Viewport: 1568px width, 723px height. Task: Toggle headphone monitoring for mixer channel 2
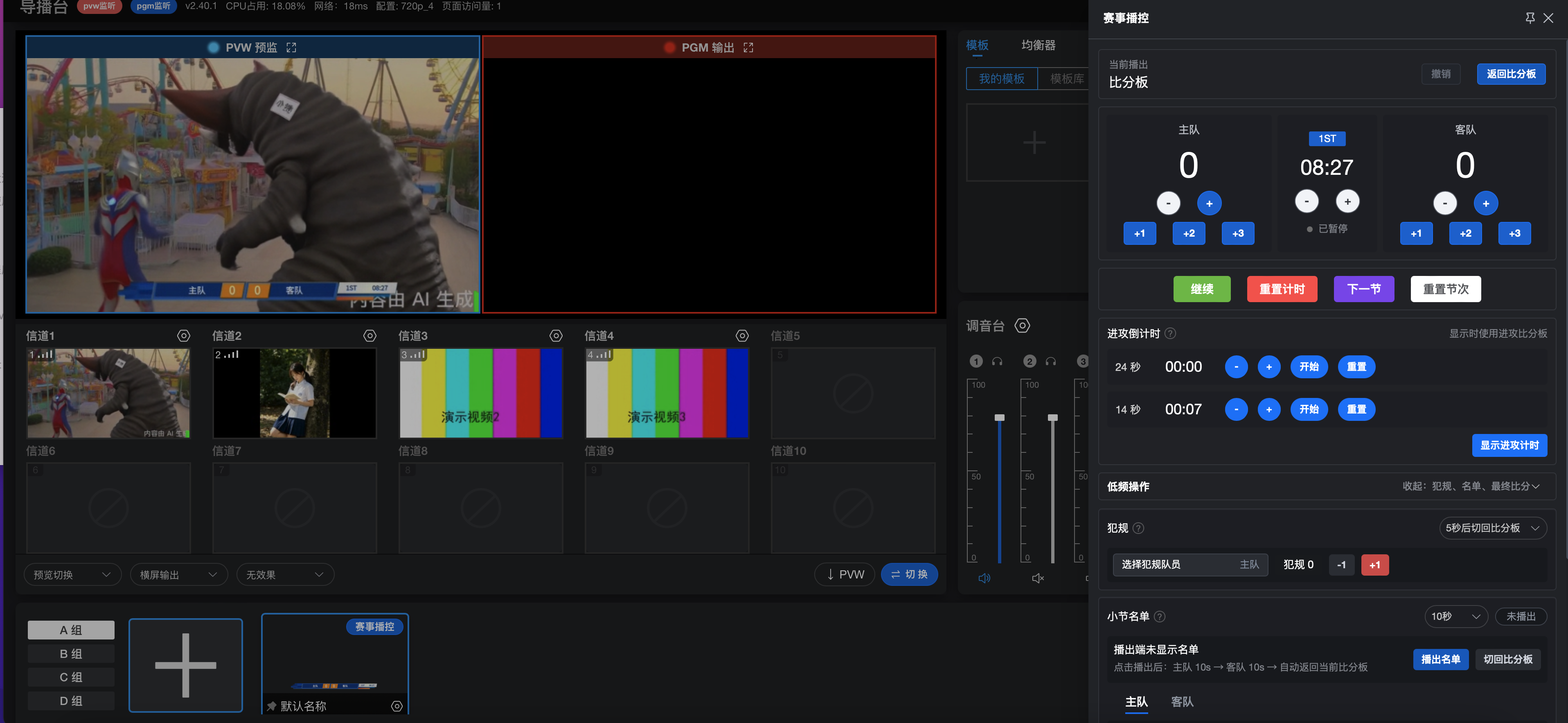pos(1051,362)
